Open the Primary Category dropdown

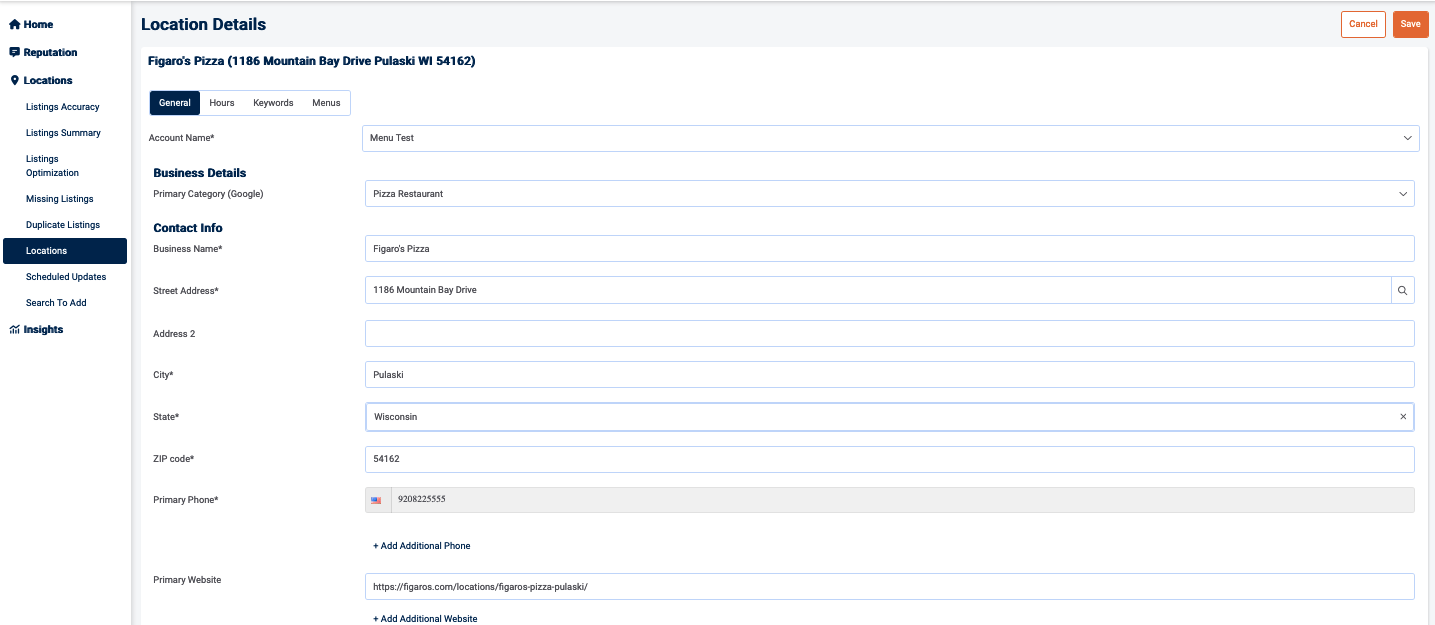tap(1402, 194)
